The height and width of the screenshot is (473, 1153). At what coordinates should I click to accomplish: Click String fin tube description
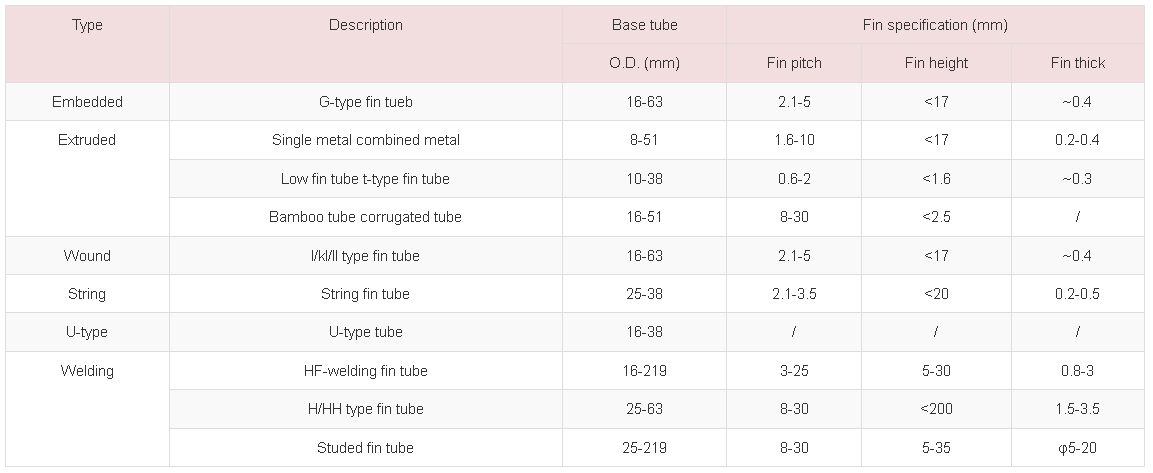pos(365,294)
